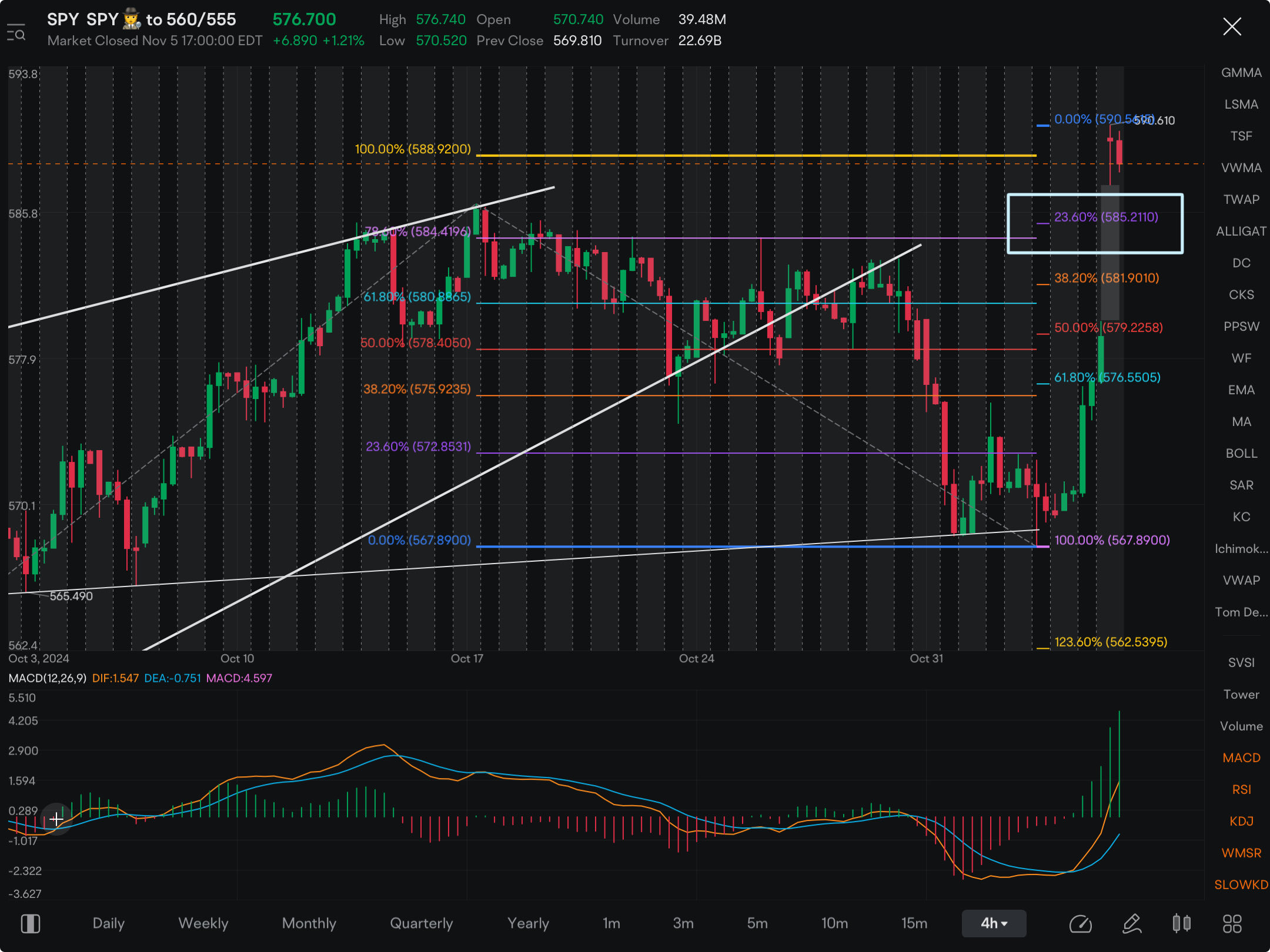
Task: Enable the KC indicator
Action: pyautogui.click(x=1241, y=517)
